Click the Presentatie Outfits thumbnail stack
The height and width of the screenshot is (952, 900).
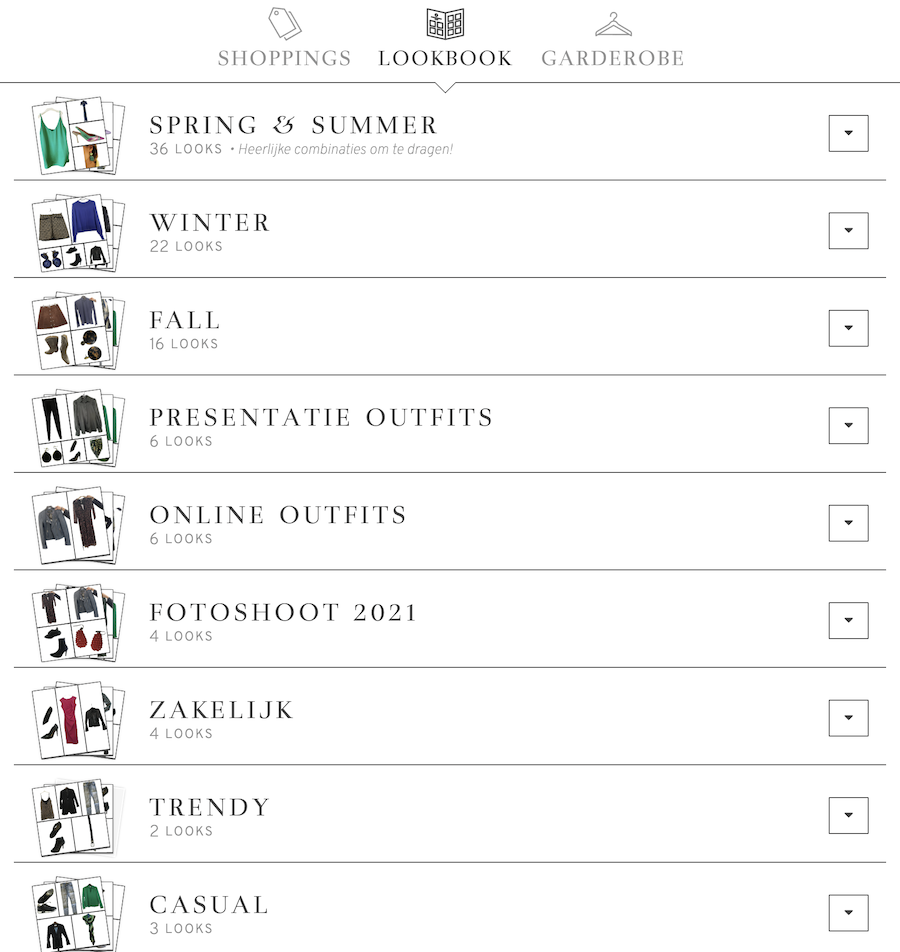(x=77, y=425)
